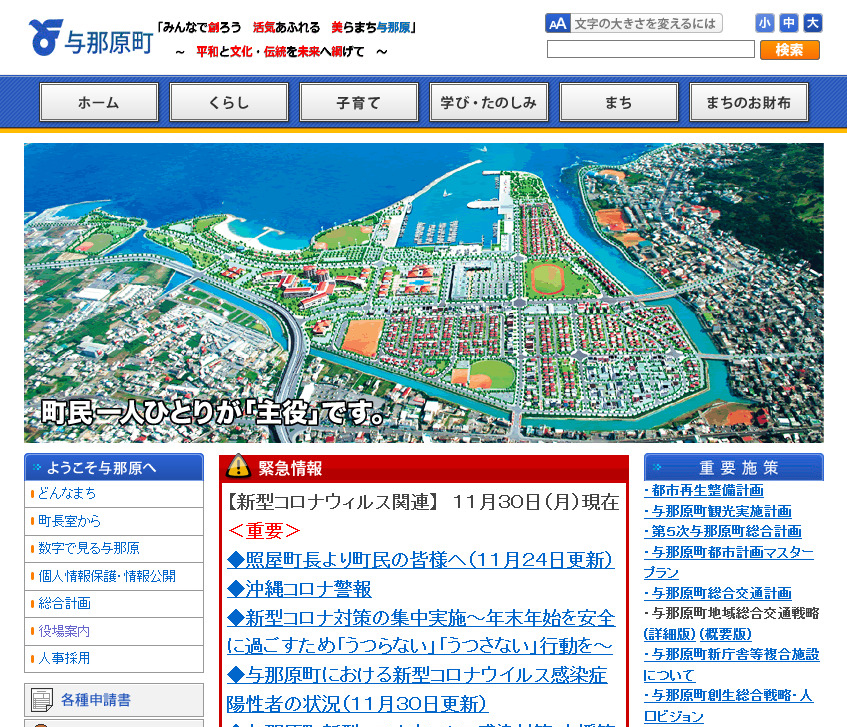Click the aerial town hero image
This screenshot has width=847, height=727.
point(424,293)
